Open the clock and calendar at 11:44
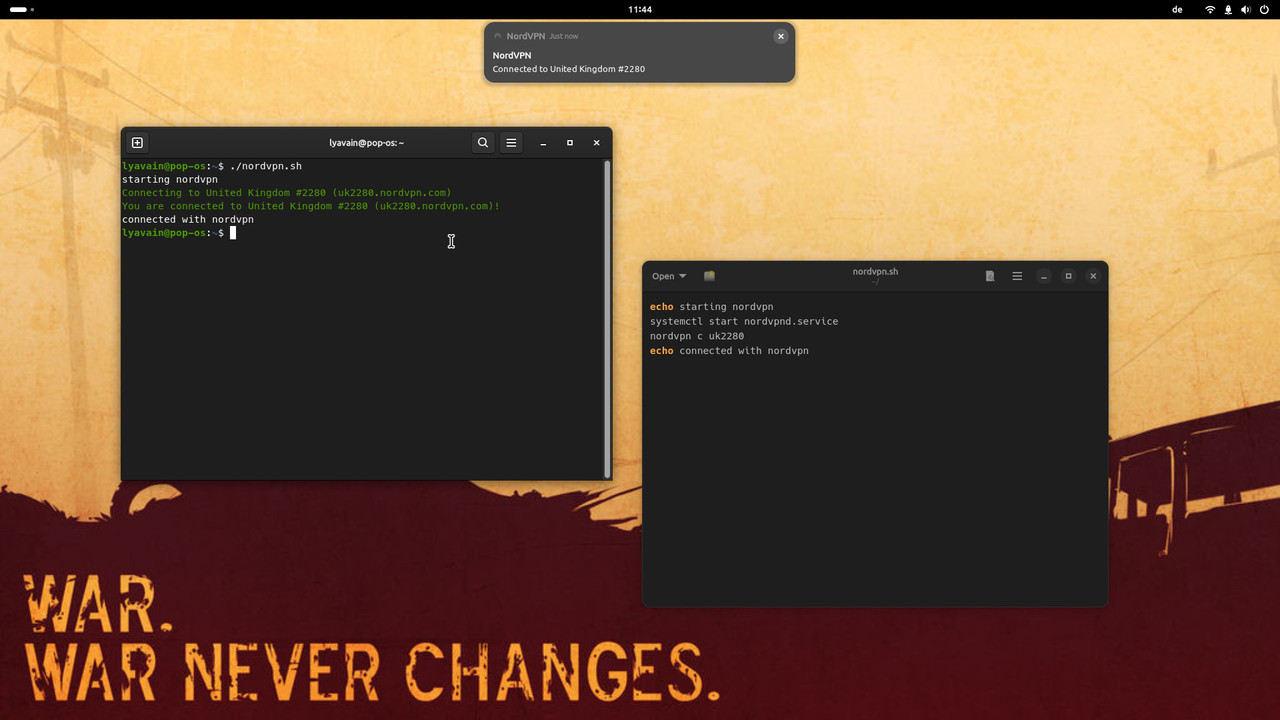The height and width of the screenshot is (720, 1280). point(640,9)
